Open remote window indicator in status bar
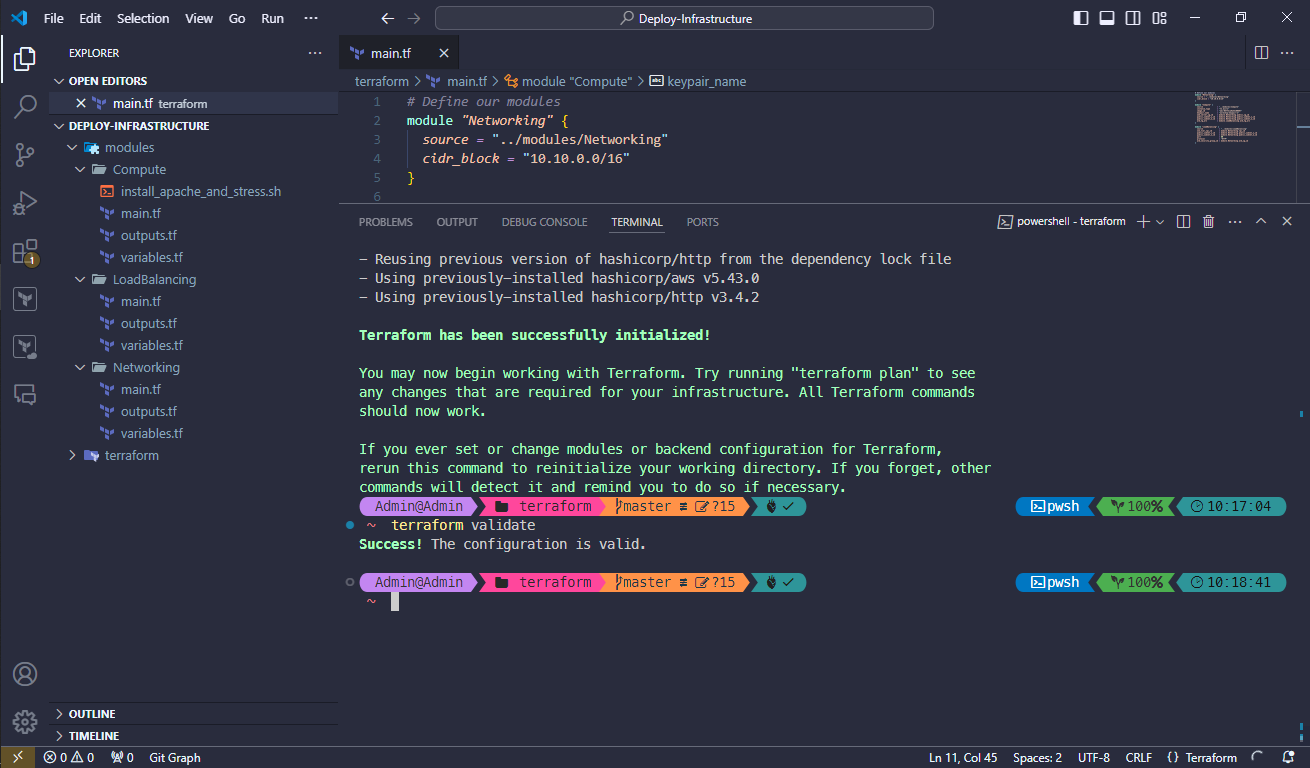Image resolution: width=1310 pixels, height=768 pixels. [17, 757]
